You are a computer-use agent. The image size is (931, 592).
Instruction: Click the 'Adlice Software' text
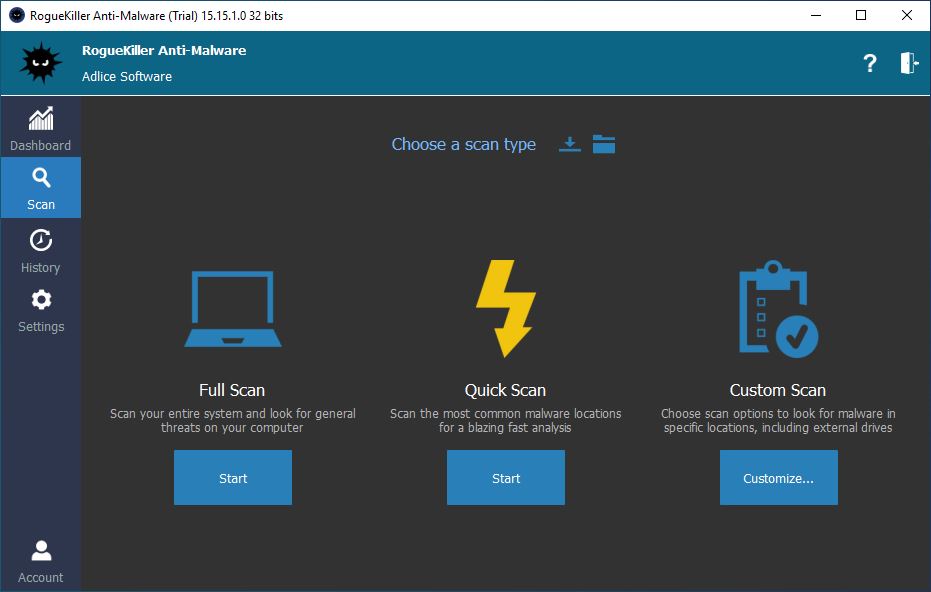[x=127, y=77]
